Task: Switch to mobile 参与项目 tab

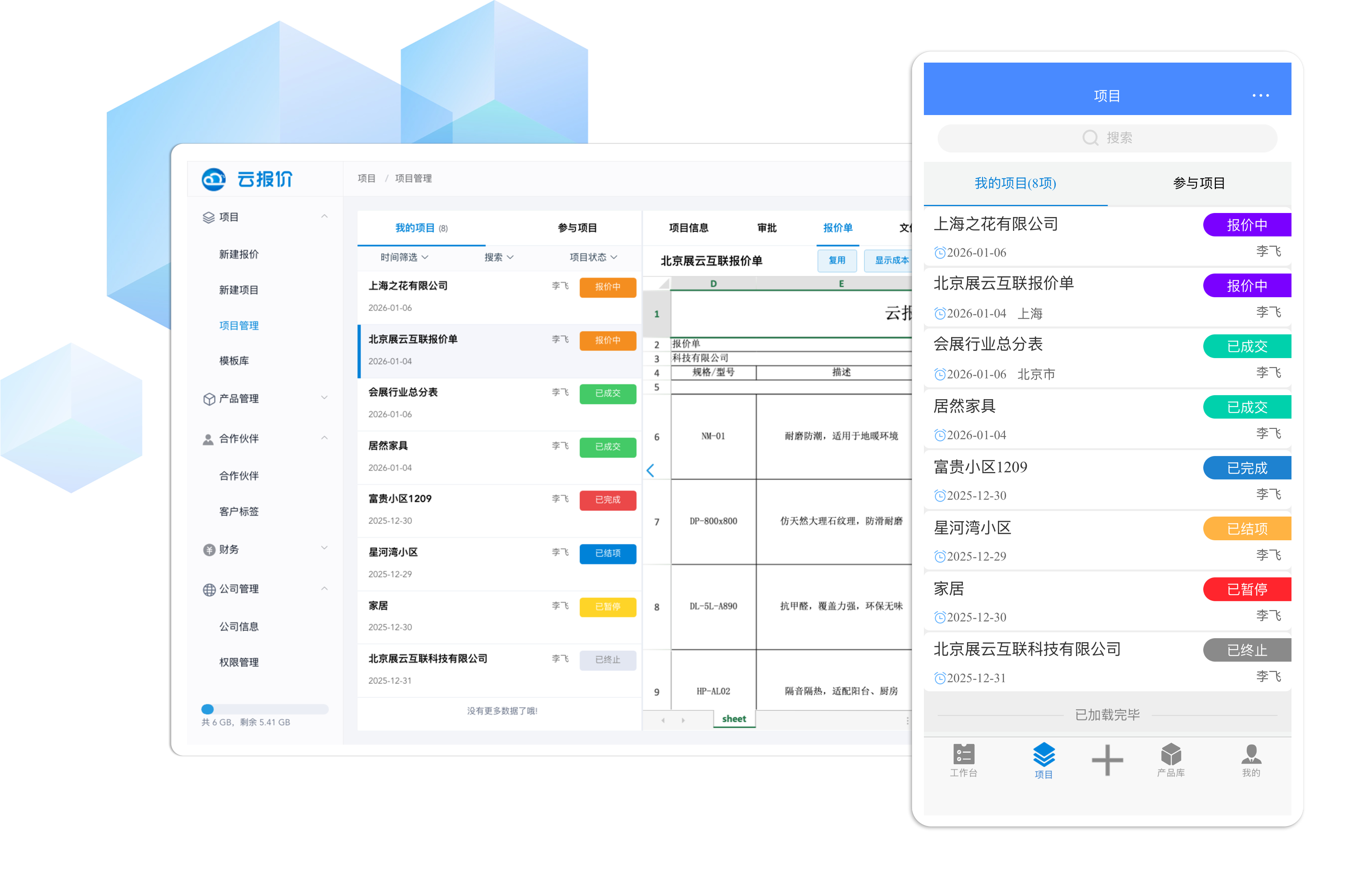Action: [1198, 183]
